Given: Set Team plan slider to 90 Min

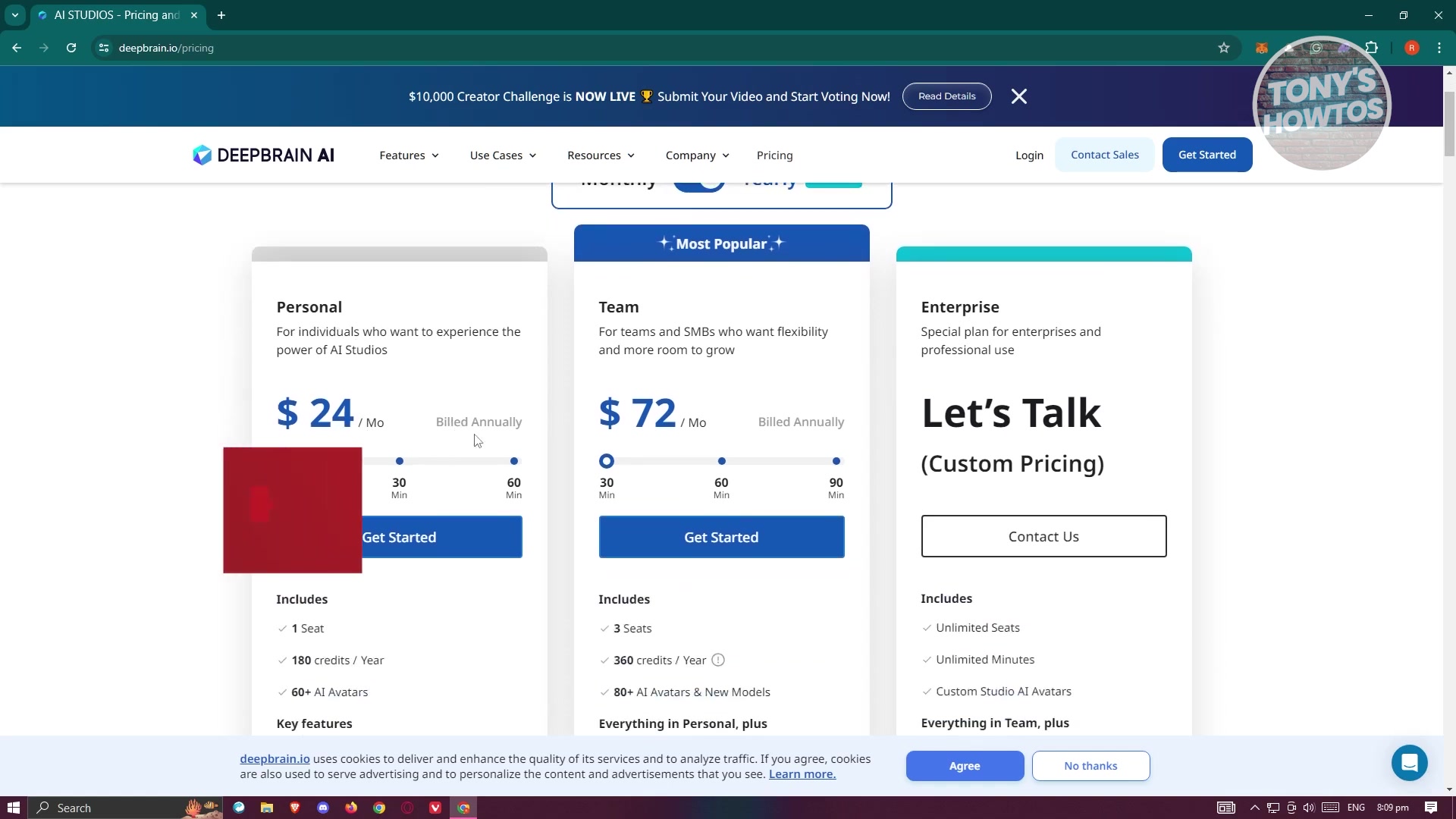Looking at the screenshot, I should point(836,461).
